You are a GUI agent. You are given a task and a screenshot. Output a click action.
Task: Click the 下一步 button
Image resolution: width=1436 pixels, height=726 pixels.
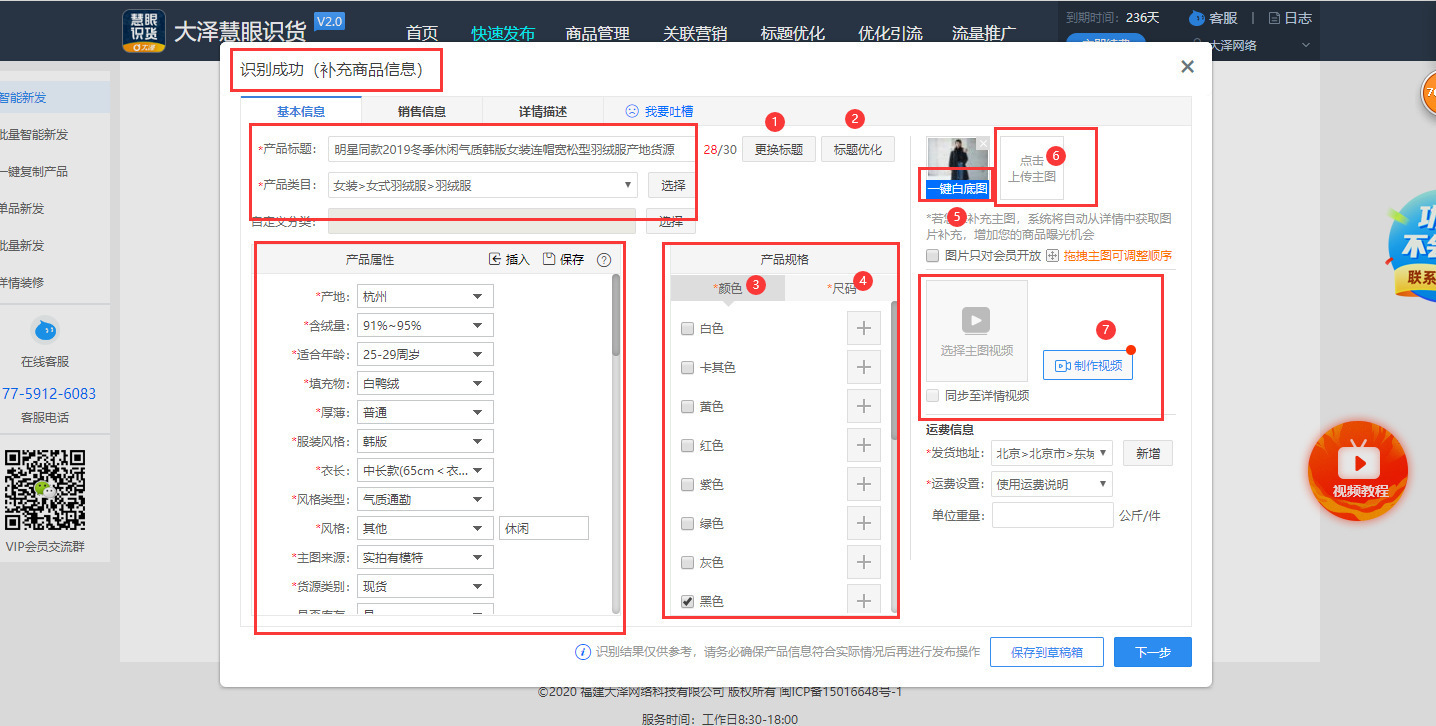[x=1152, y=652]
